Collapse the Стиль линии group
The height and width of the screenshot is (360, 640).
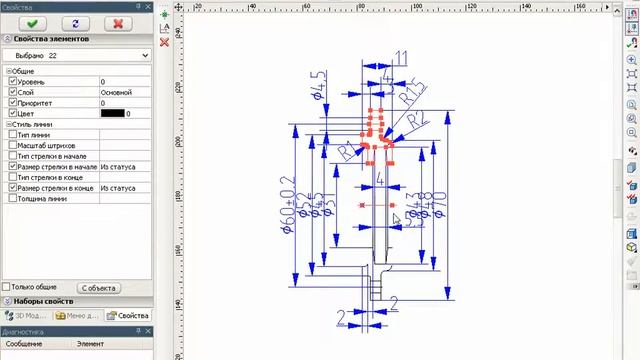click(x=9, y=124)
